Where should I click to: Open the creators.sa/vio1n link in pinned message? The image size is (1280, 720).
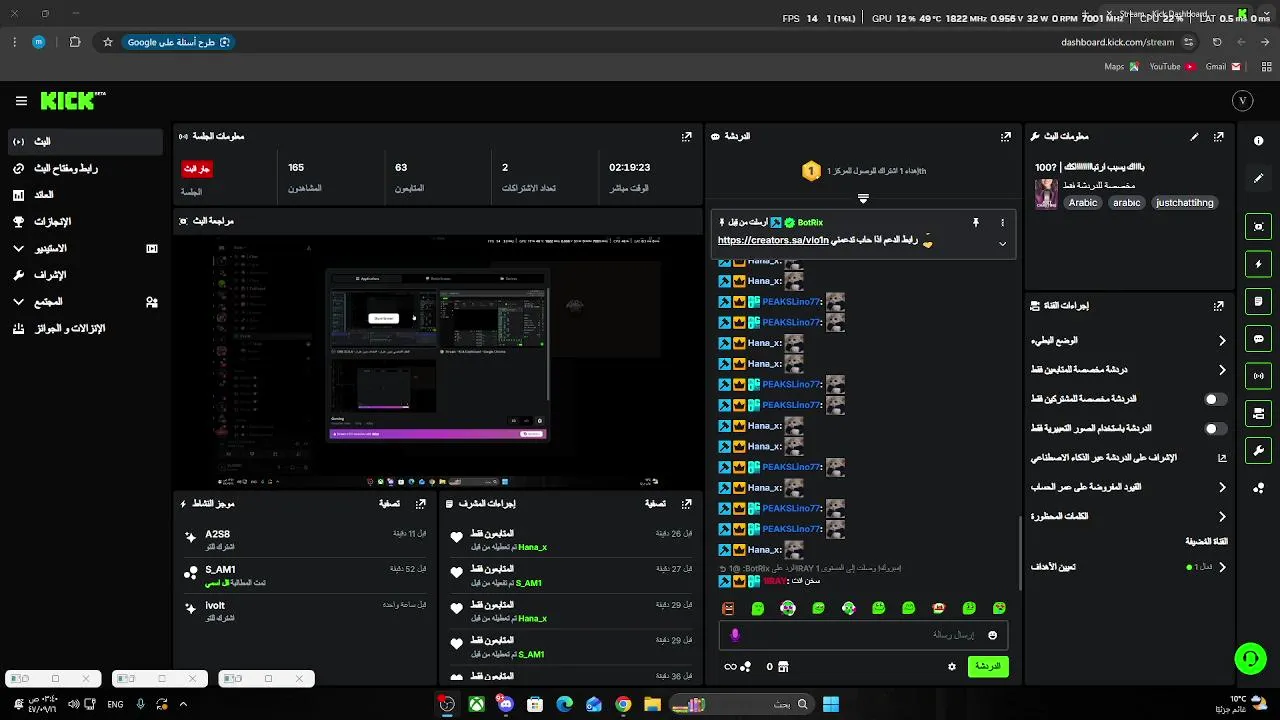tap(773, 240)
